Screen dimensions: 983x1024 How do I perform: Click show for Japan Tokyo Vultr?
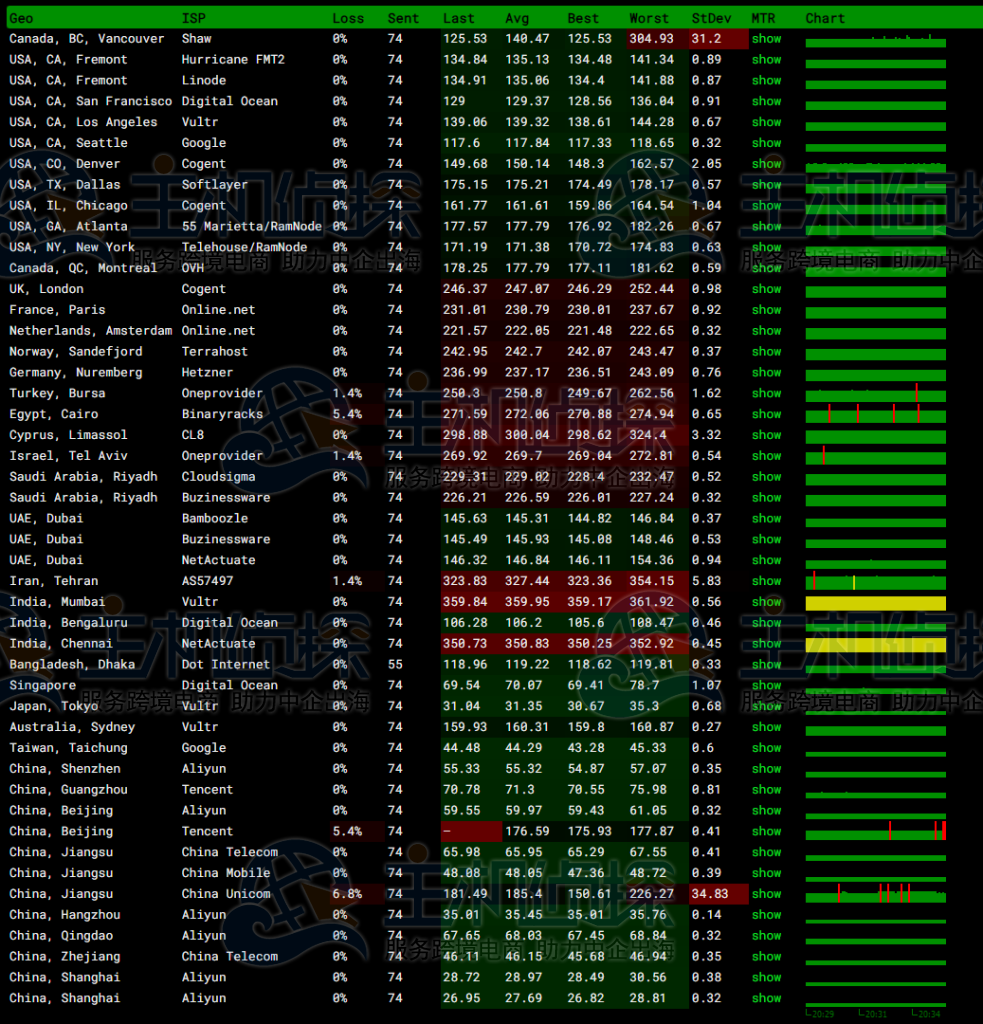point(766,706)
